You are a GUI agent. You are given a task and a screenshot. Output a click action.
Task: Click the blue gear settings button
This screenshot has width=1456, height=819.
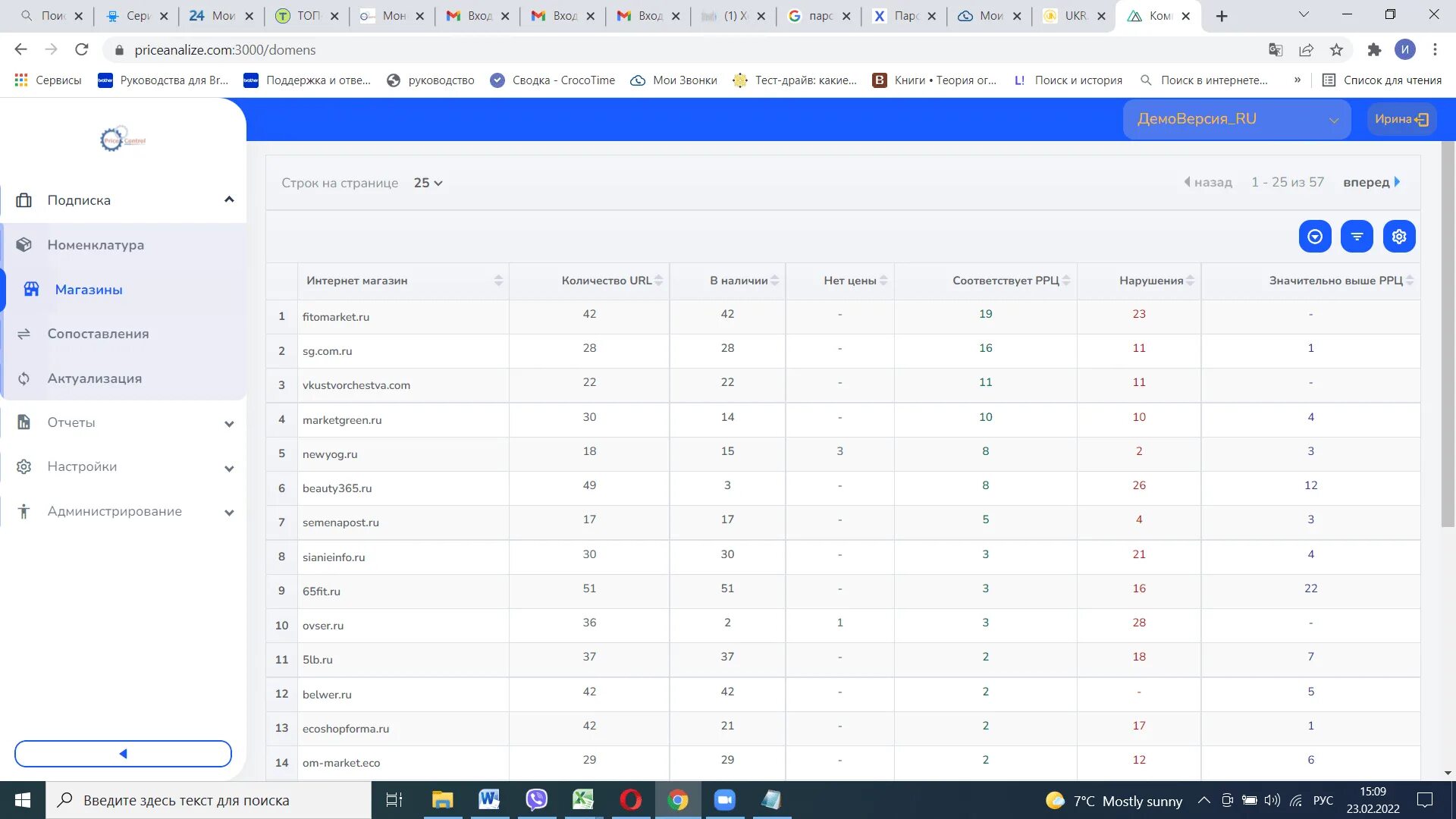tap(1398, 237)
